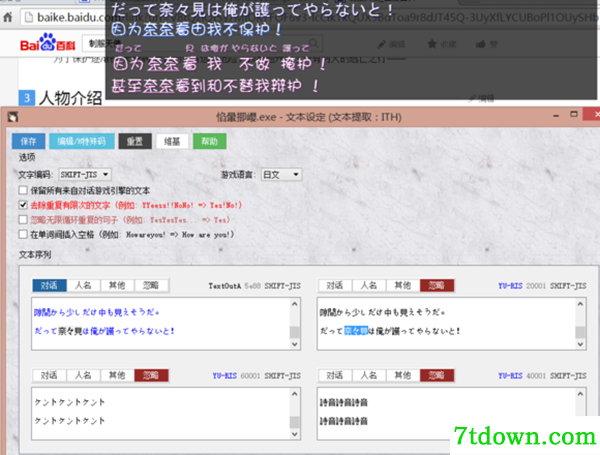Click the dark 重置 button

coord(135,141)
